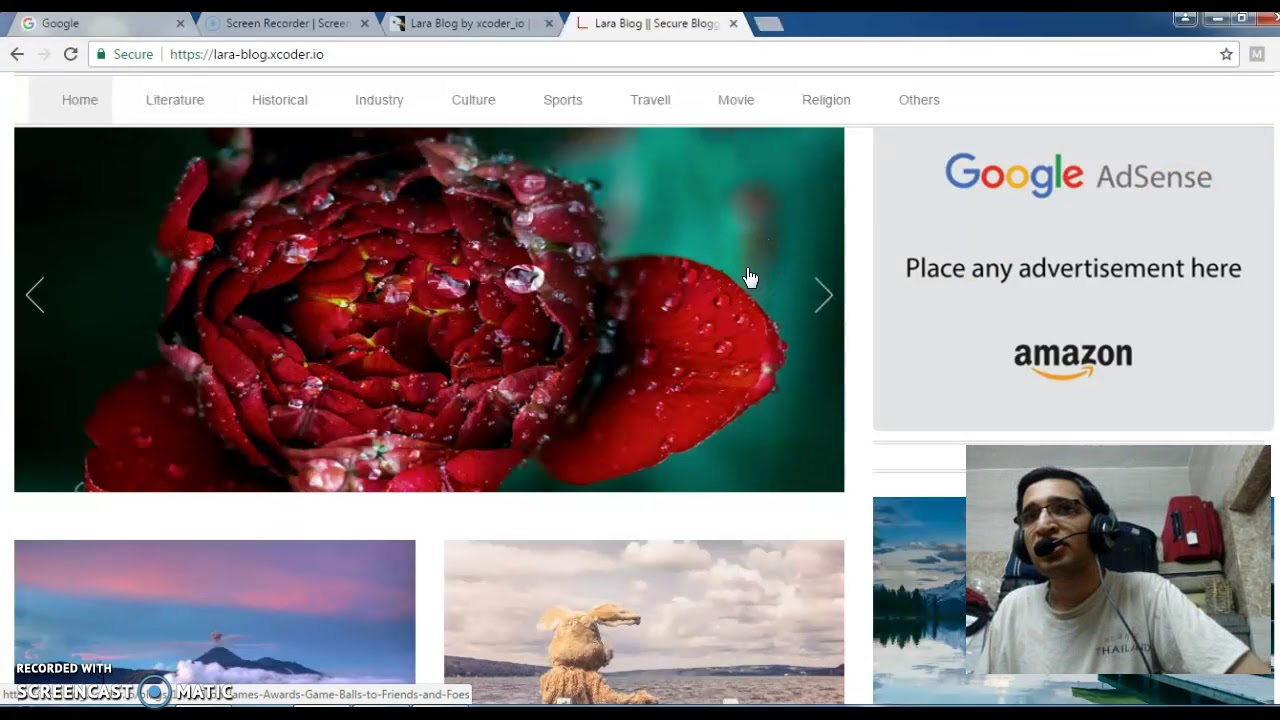Close the Google tab
The width and height of the screenshot is (1280, 720).
[x=180, y=23]
